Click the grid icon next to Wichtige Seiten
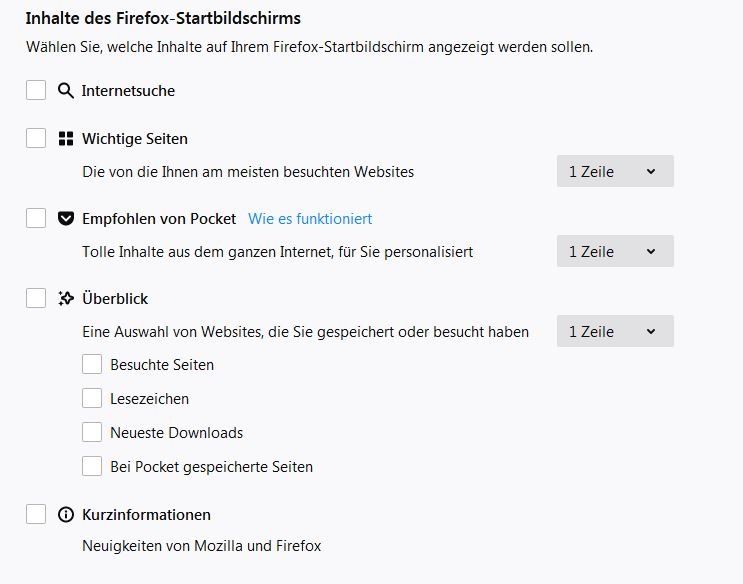 pos(66,139)
